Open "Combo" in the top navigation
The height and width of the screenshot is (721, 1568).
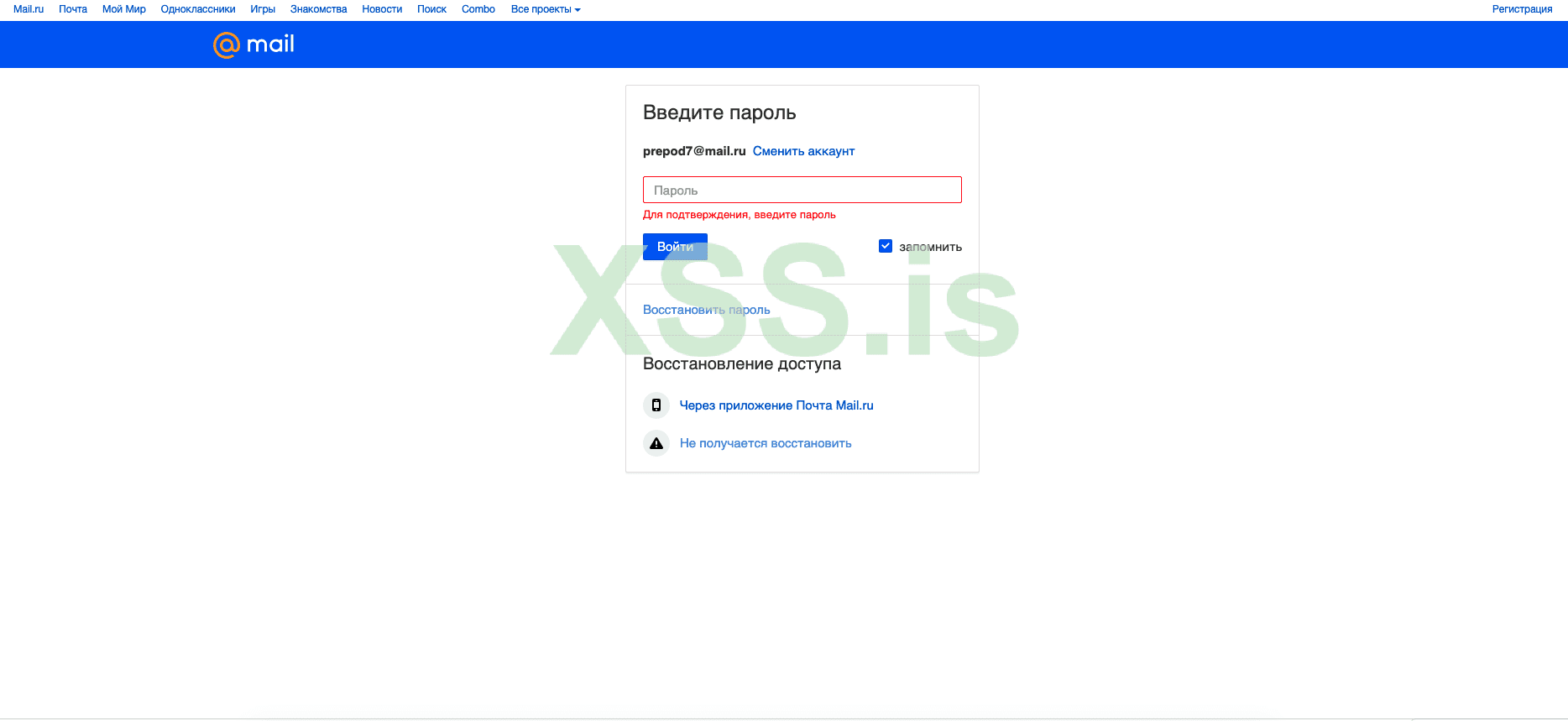point(478,9)
